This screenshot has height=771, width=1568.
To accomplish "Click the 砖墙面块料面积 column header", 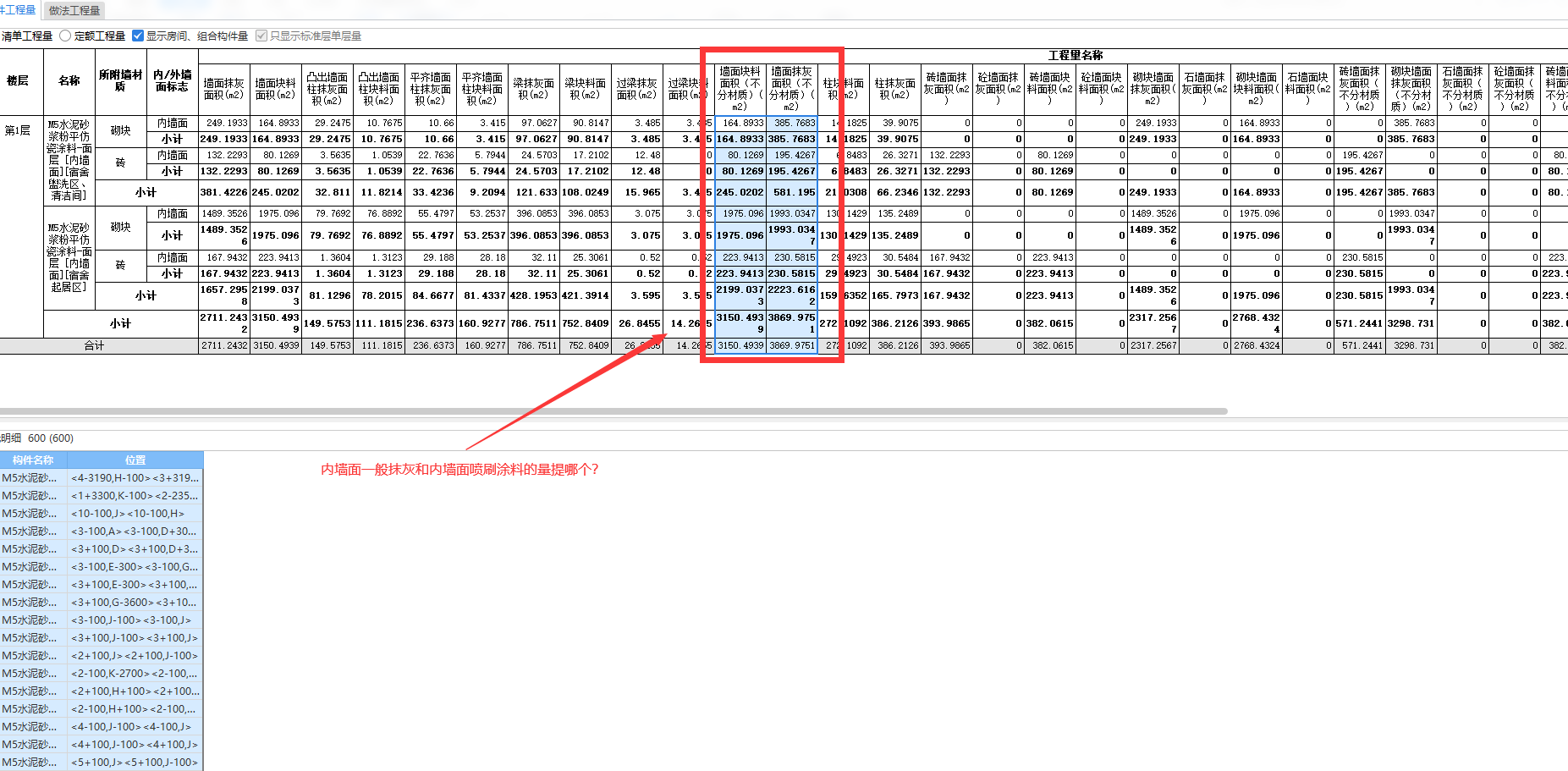I will (x=1050, y=89).
